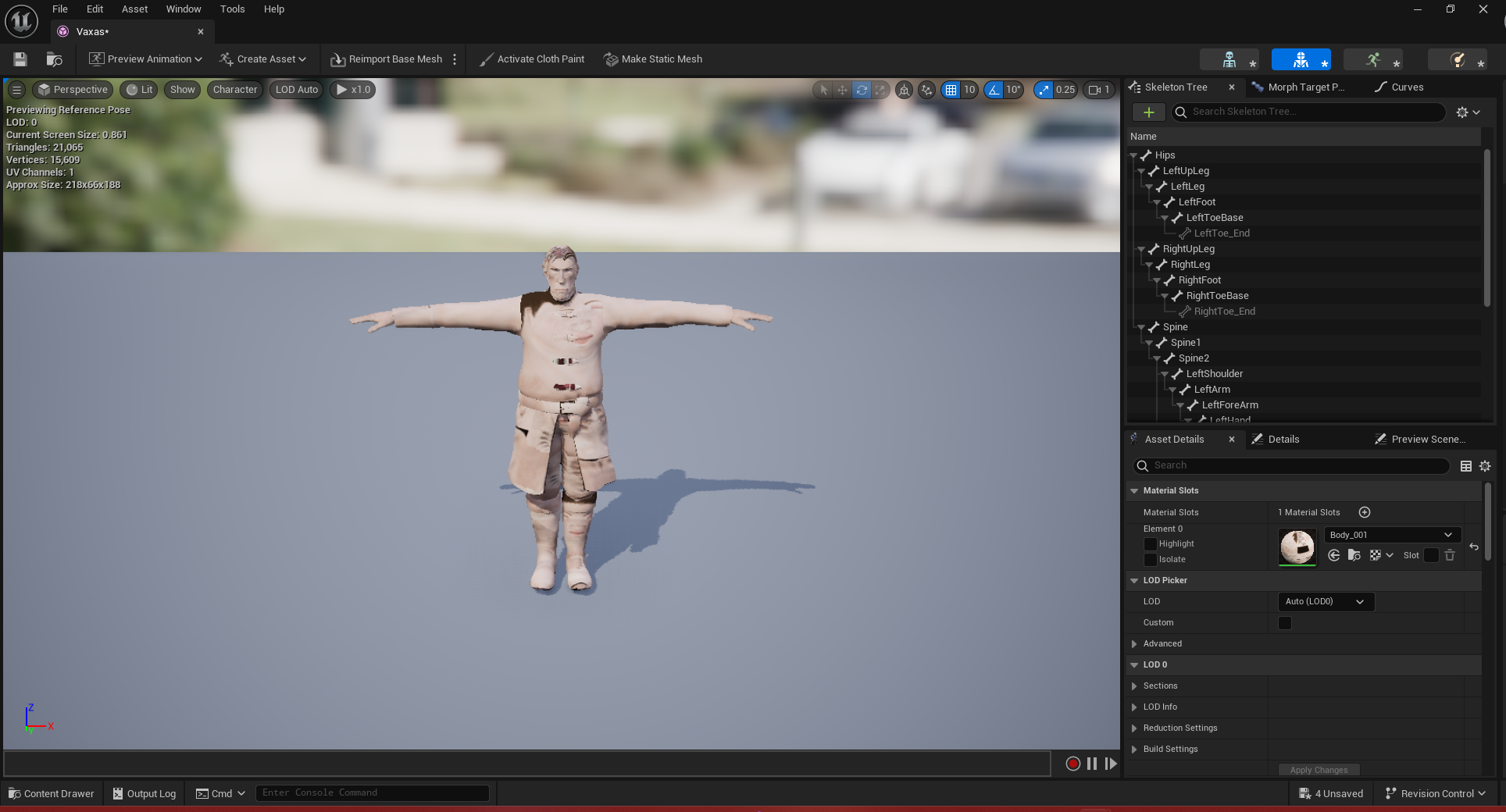The width and height of the screenshot is (1506, 812).
Task: Delete the Element 0 material slot
Action: (1450, 555)
